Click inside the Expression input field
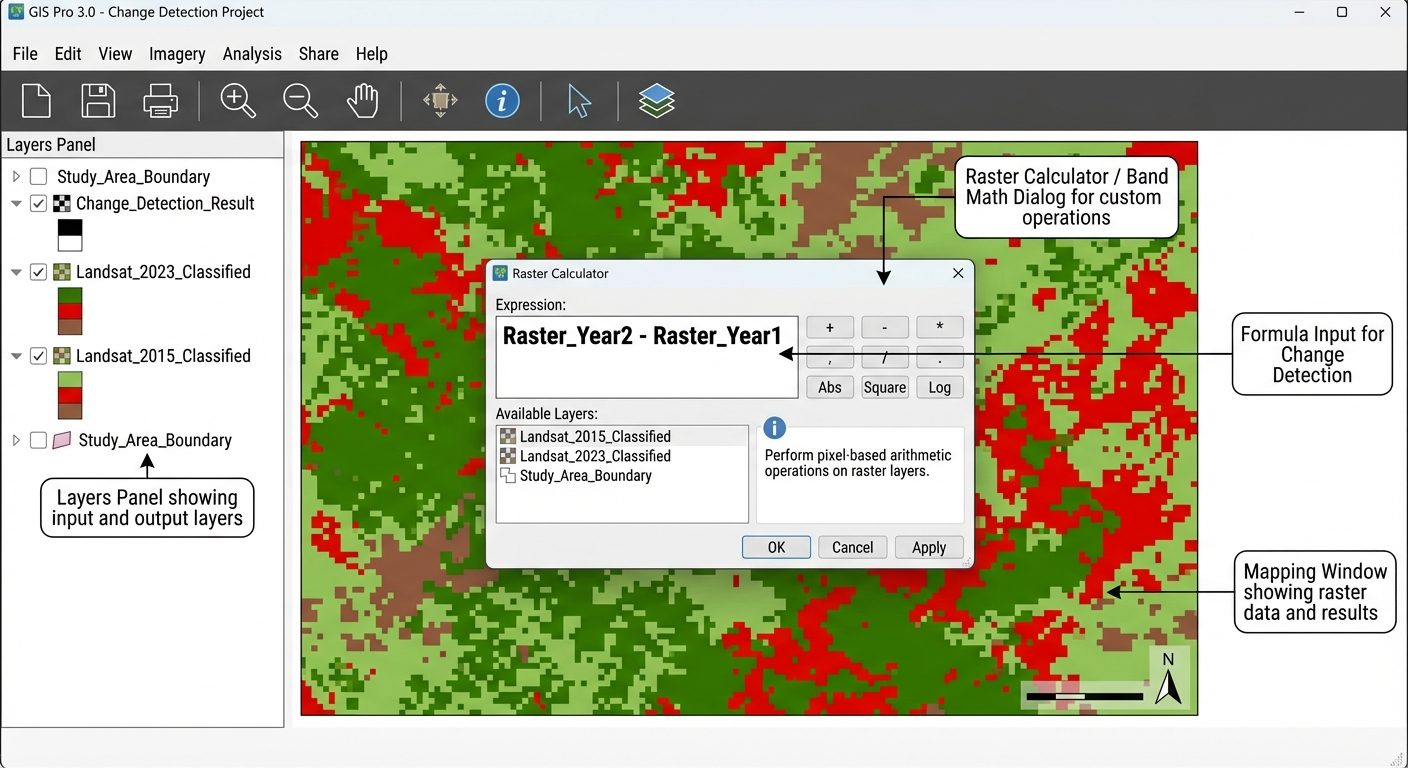 point(646,355)
